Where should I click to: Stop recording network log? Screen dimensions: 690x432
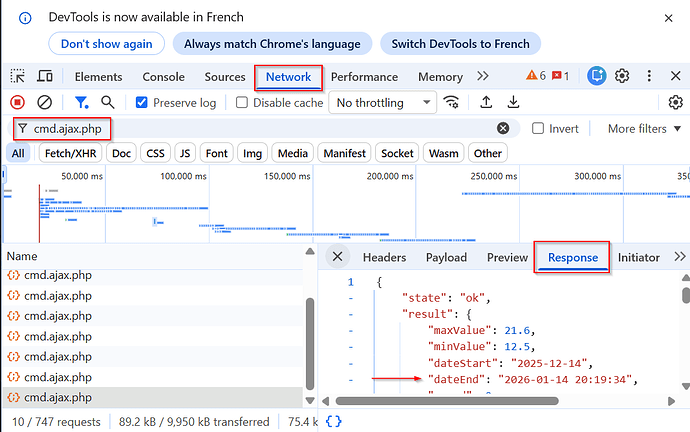click(18, 102)
